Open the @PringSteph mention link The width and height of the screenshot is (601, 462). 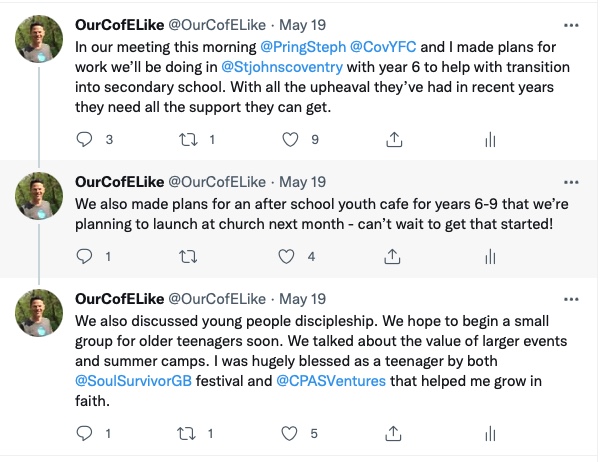coord(301,46)
